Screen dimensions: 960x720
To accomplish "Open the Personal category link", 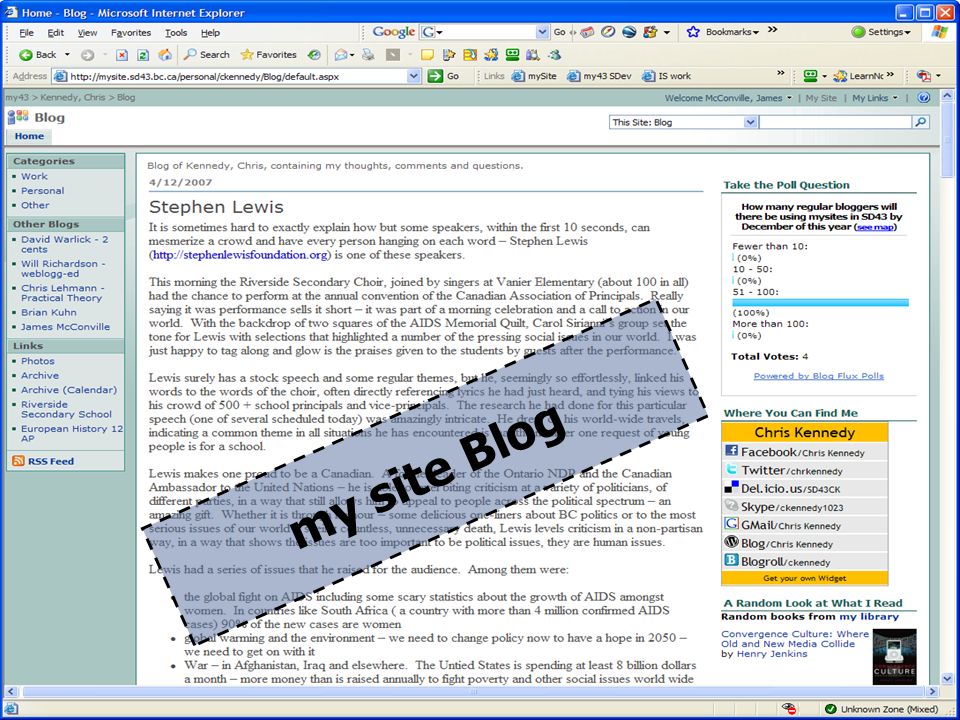I will [42, 190].
